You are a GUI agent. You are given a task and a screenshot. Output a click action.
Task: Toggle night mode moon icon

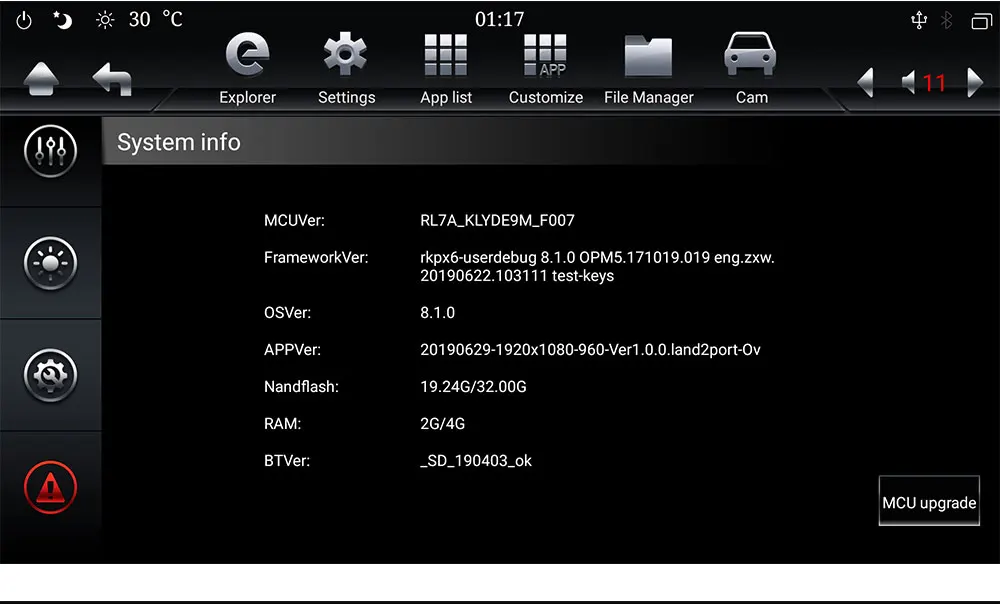pos(62,20)
